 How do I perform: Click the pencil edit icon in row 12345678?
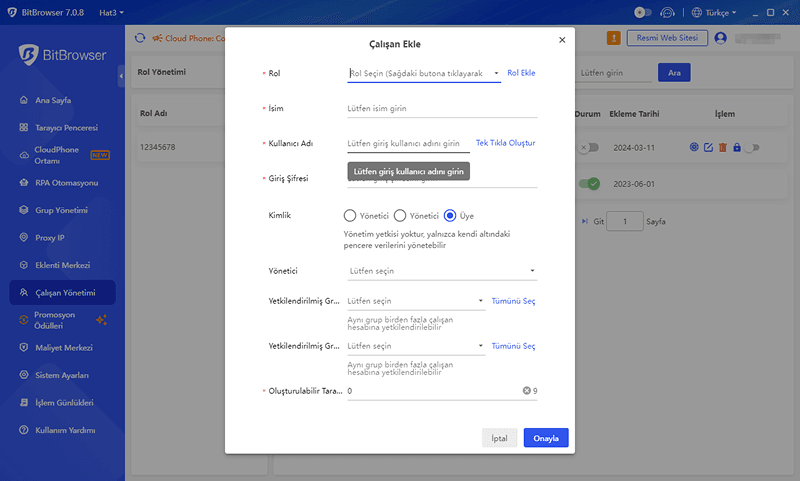tap(708, 148)
